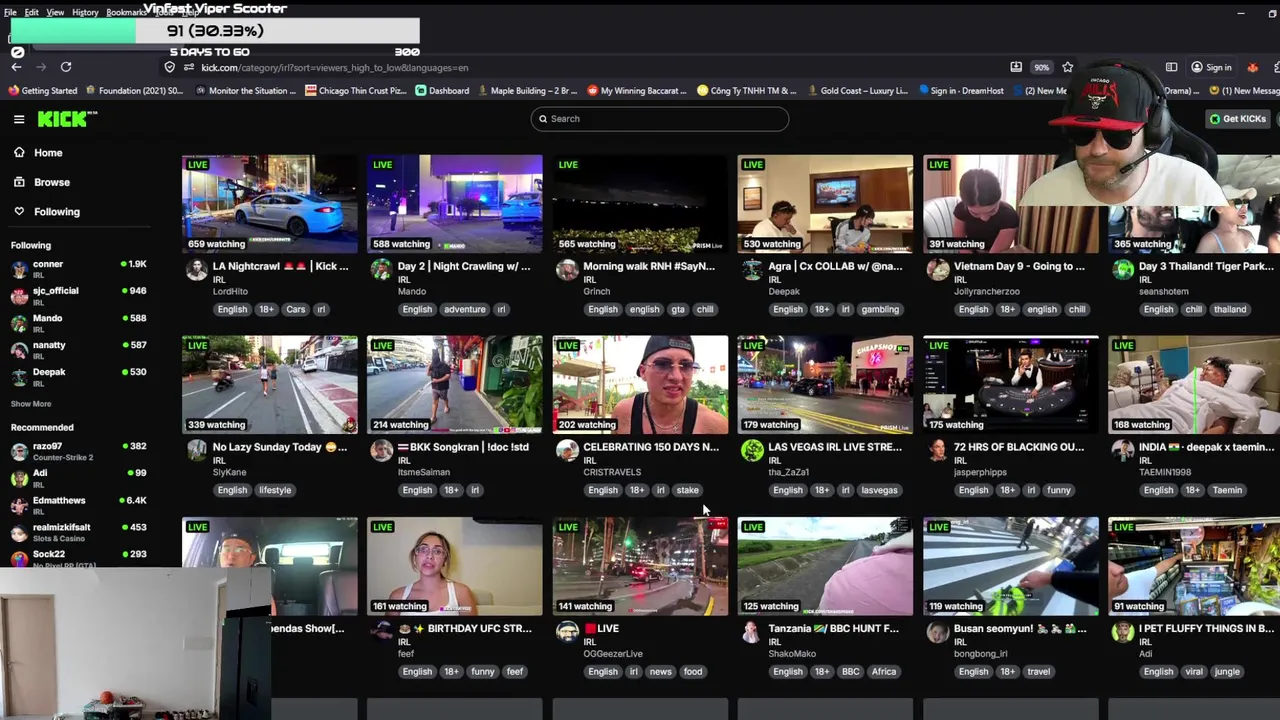
Task: Open the red fox extension icon in toolbar
Action: [1252, 67]
